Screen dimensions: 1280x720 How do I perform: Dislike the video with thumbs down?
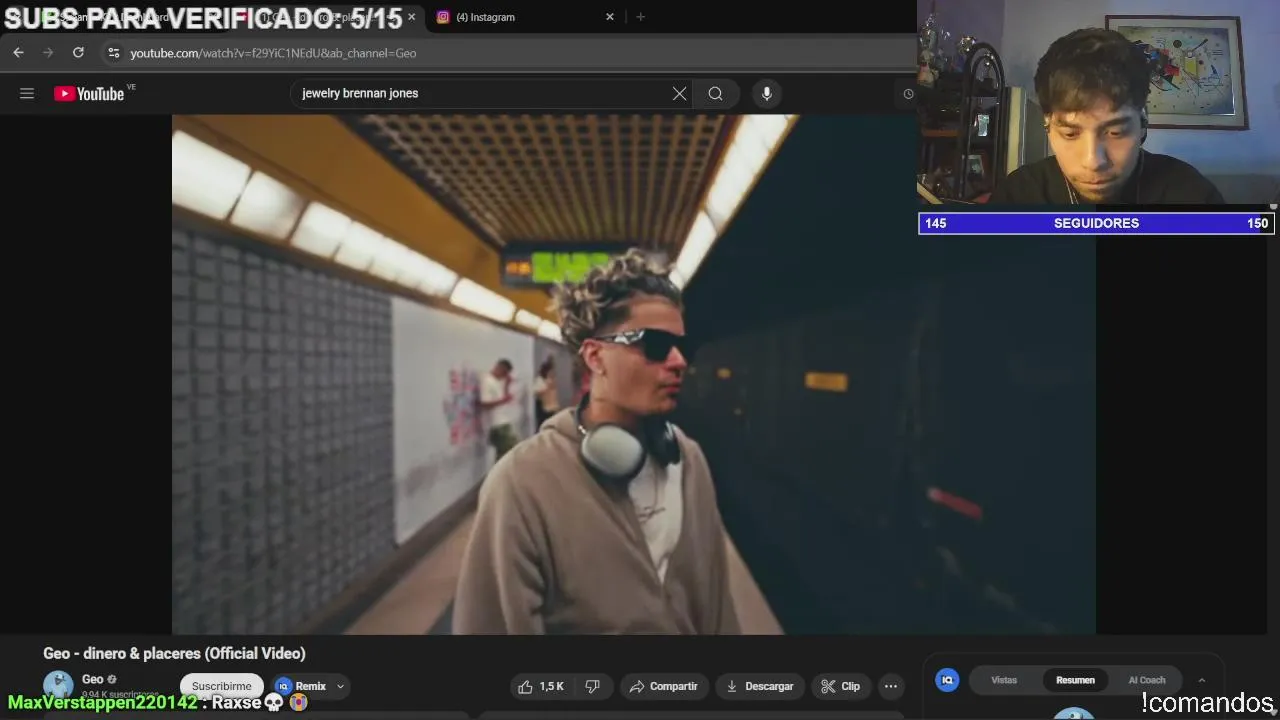592,686
